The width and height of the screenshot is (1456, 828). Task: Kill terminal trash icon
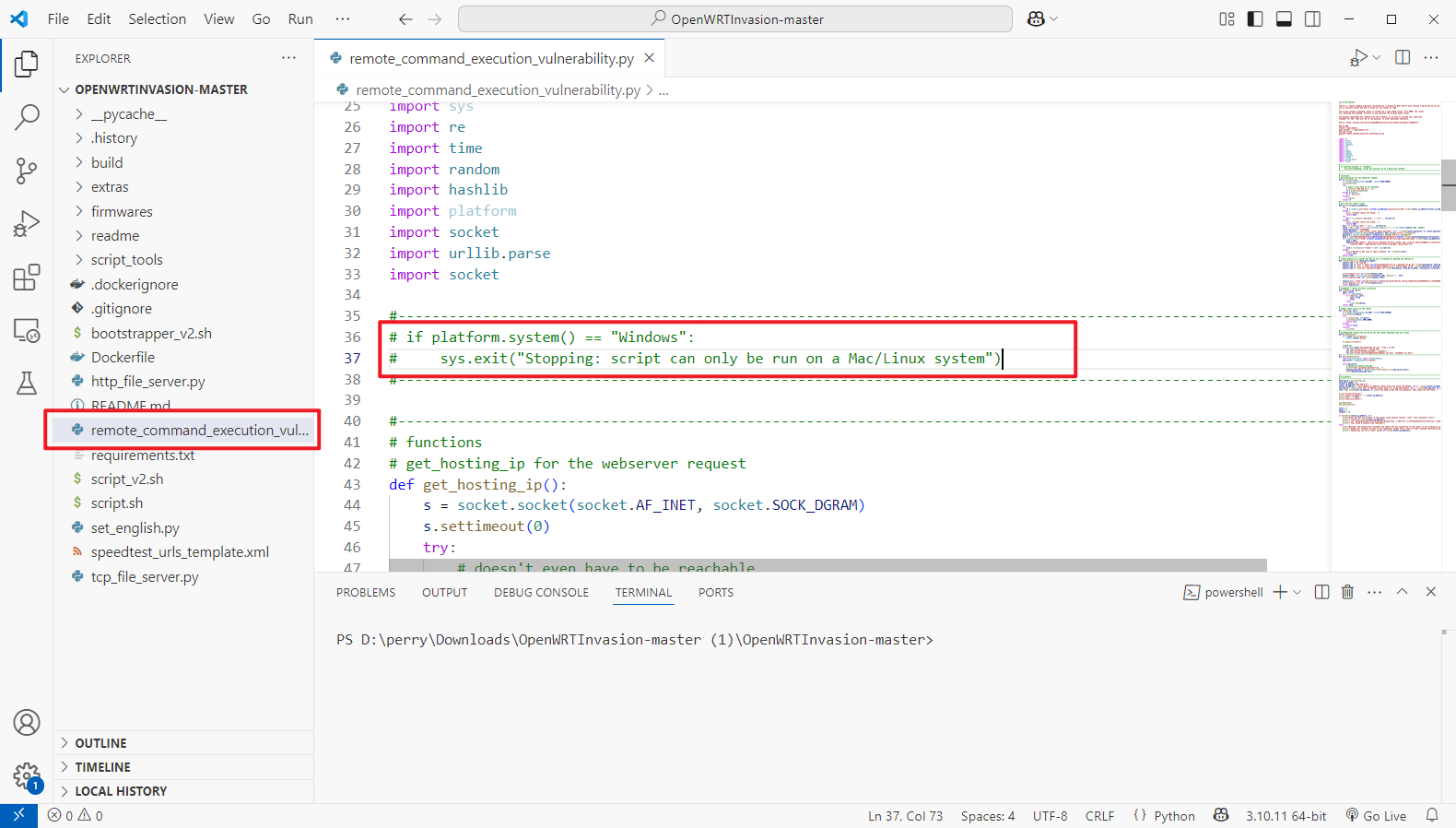click(x=1347, y=592)
